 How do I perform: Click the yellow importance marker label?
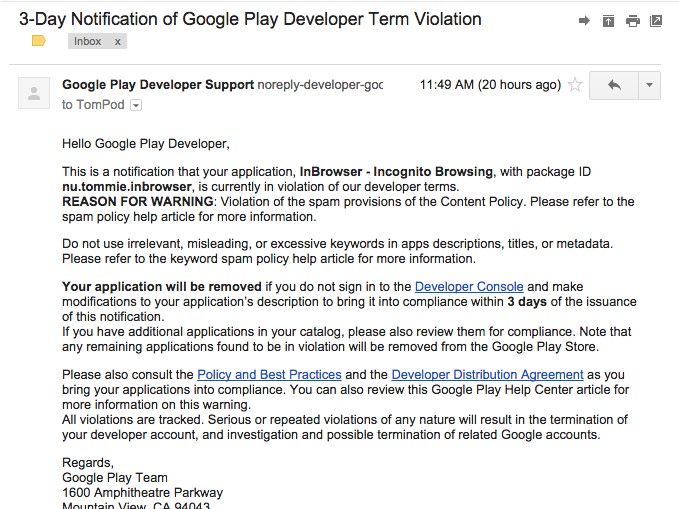click(x=39, y=41)
